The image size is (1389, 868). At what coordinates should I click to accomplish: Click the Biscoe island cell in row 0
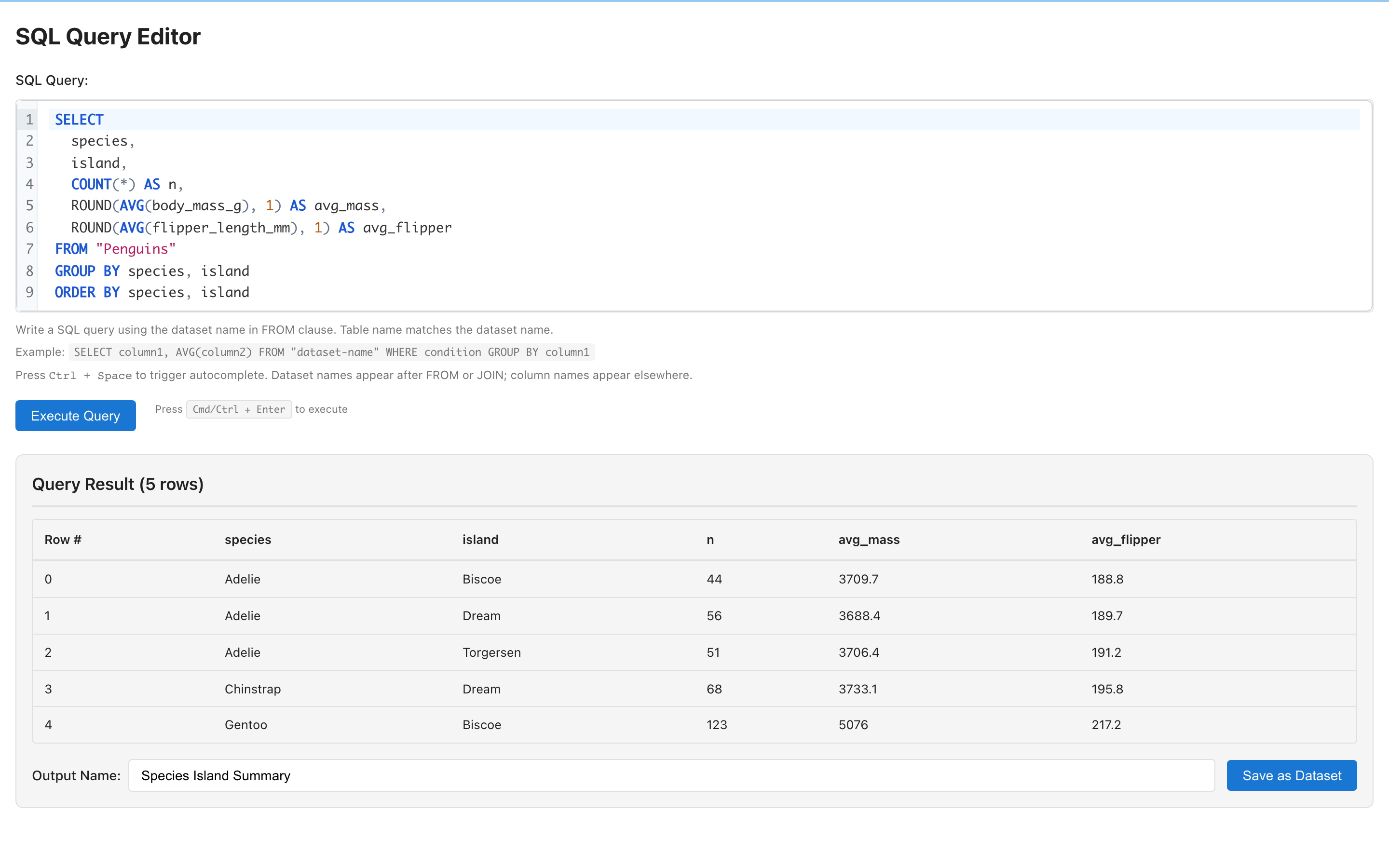(481, 579)
